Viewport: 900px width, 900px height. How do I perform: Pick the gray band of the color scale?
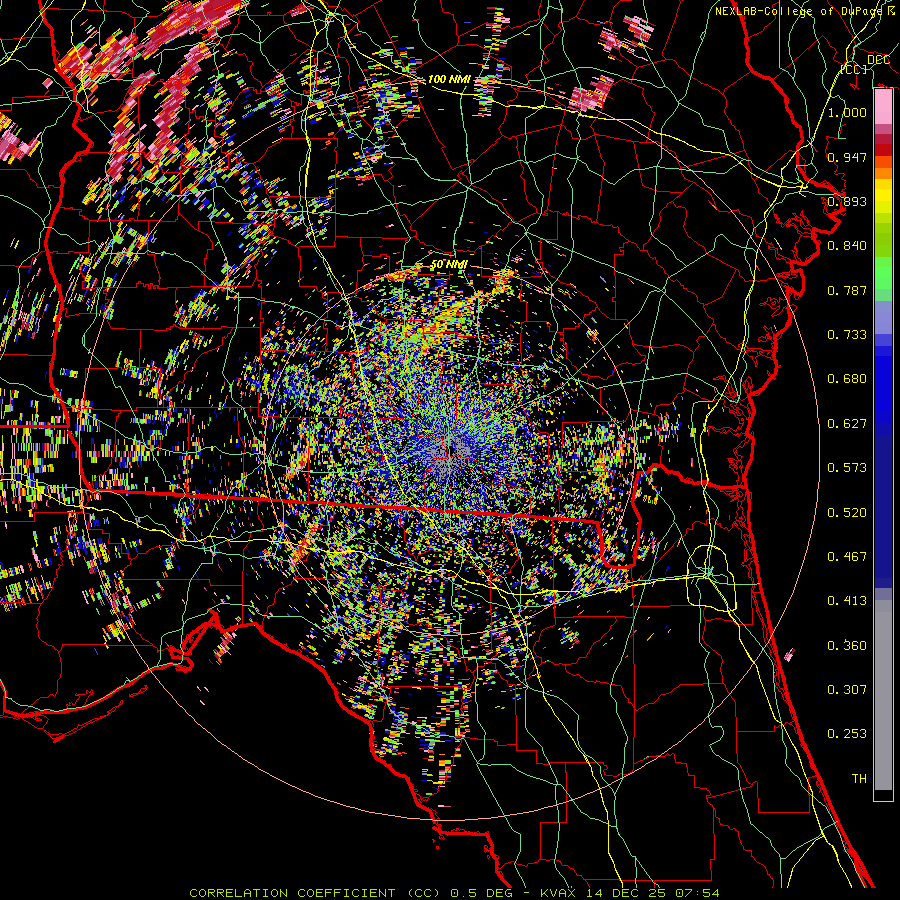(x=883, y=695)
